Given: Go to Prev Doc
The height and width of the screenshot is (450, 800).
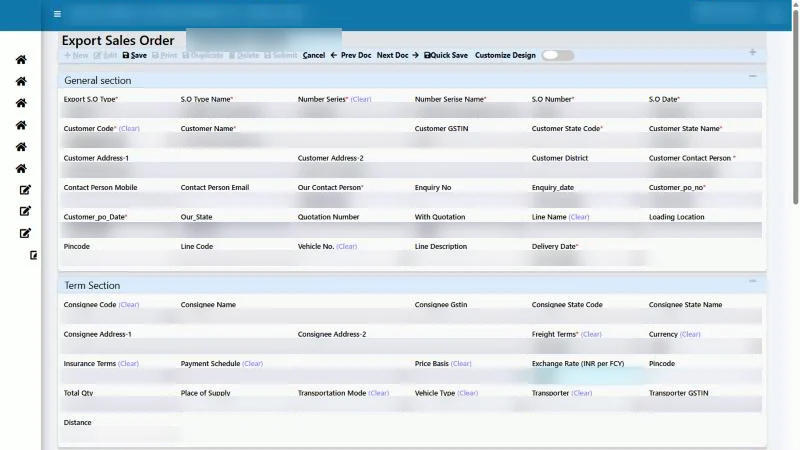Looking at the screenshot, I should point(351,55).
